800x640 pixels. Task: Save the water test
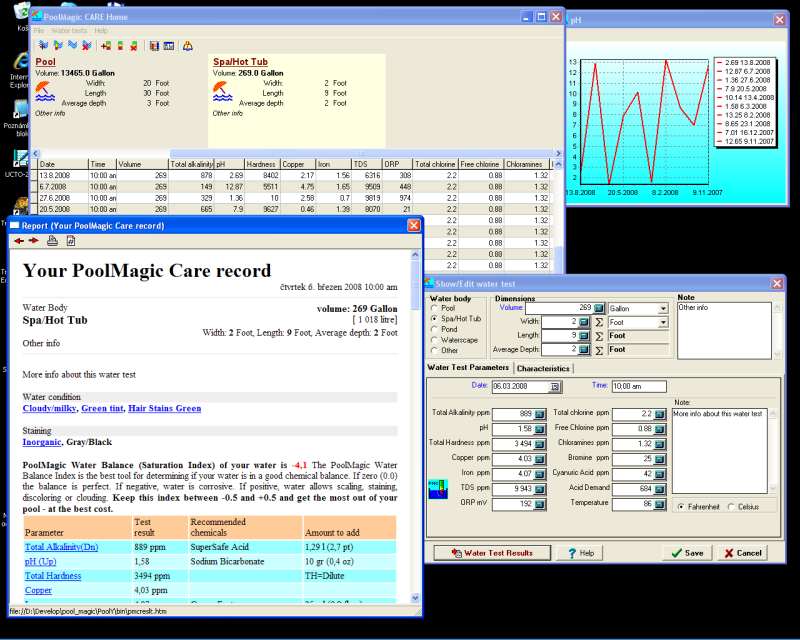click(x=687, y=553)
